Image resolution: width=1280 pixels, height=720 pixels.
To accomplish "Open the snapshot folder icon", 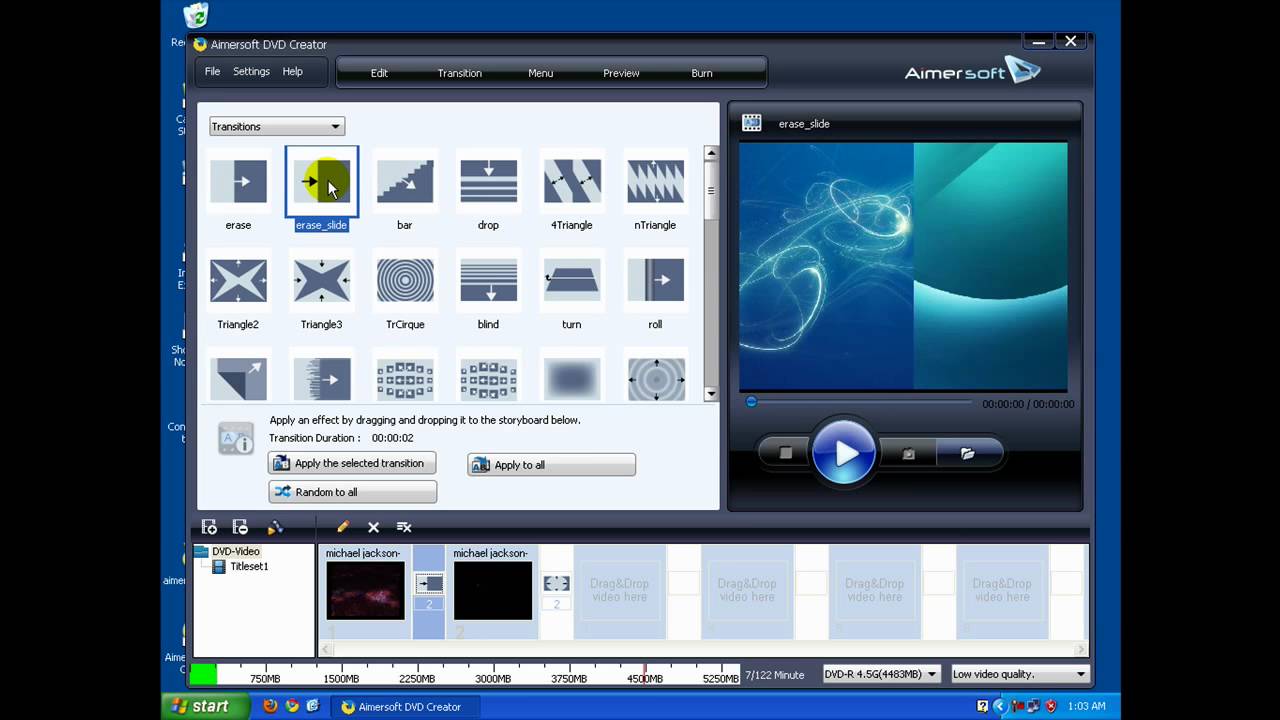I will [x=967, y=453].
